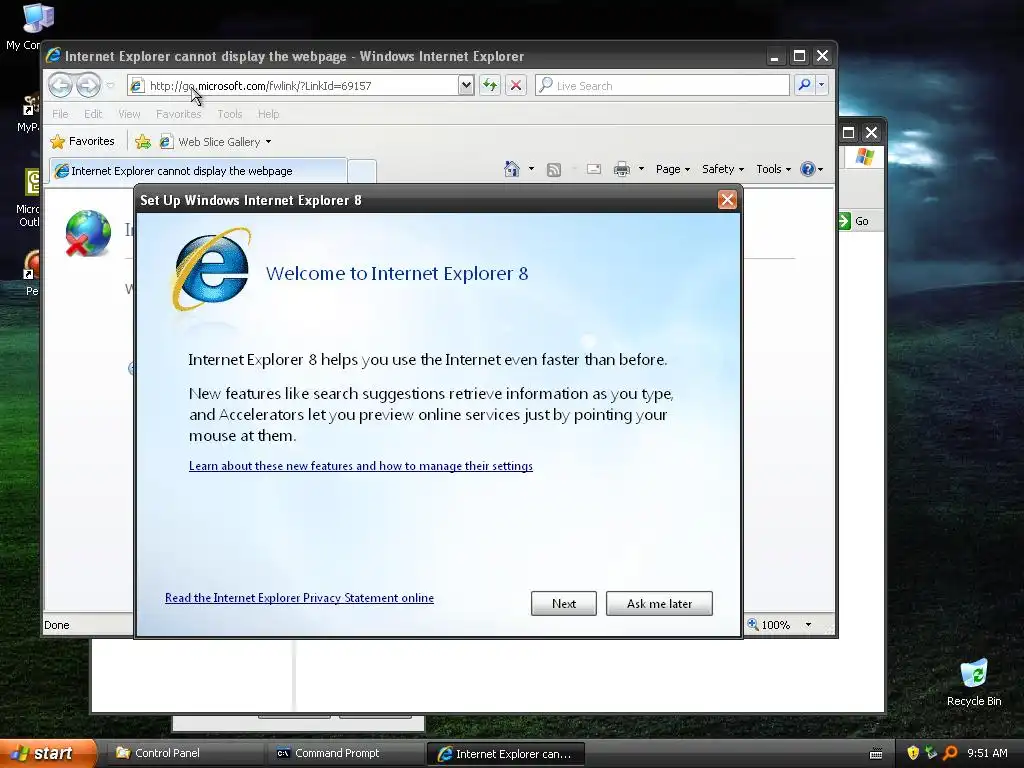The height and width of the screenshot is (768, 1024).
Task: Click the Internet Explorer taskbar button
Action: click(x=505, y=754)
